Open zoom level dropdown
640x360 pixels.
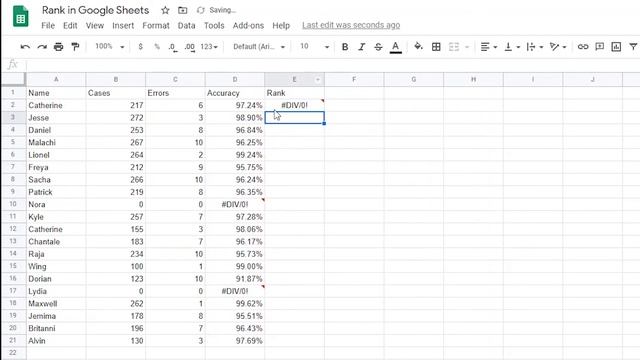click(109, 47)
